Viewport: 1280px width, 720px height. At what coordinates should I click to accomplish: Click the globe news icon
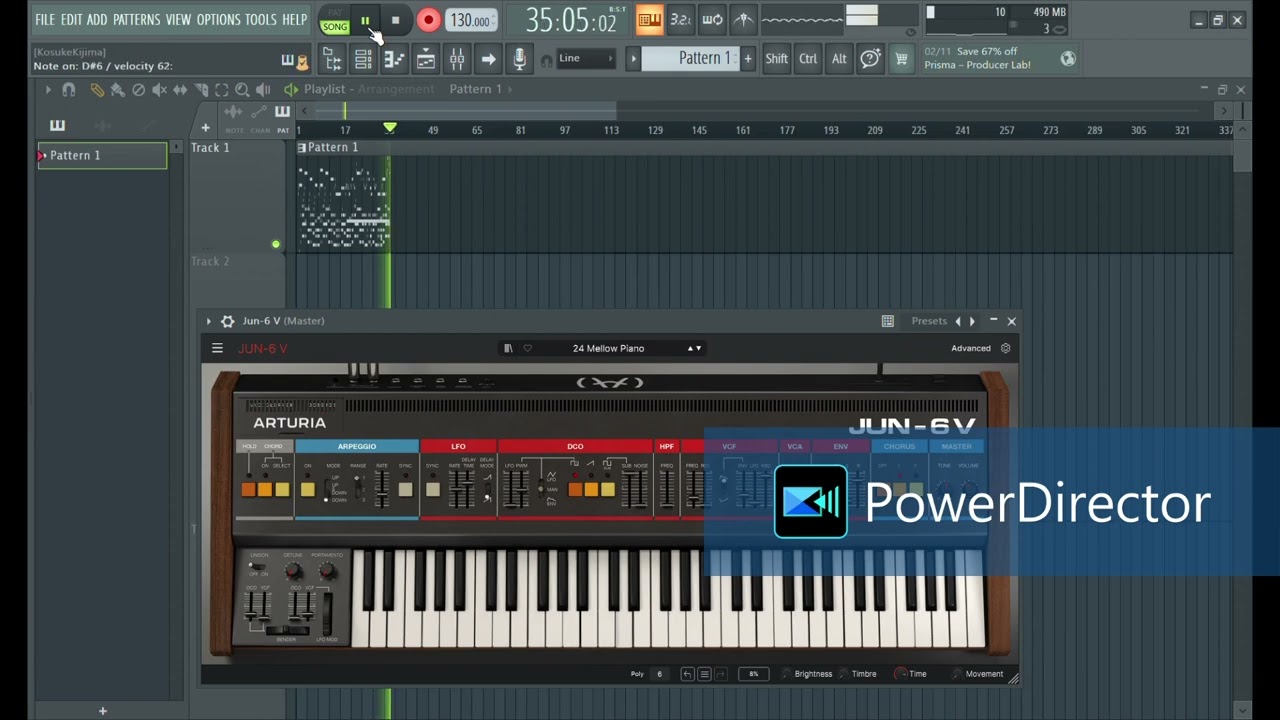click(1068, 59)
